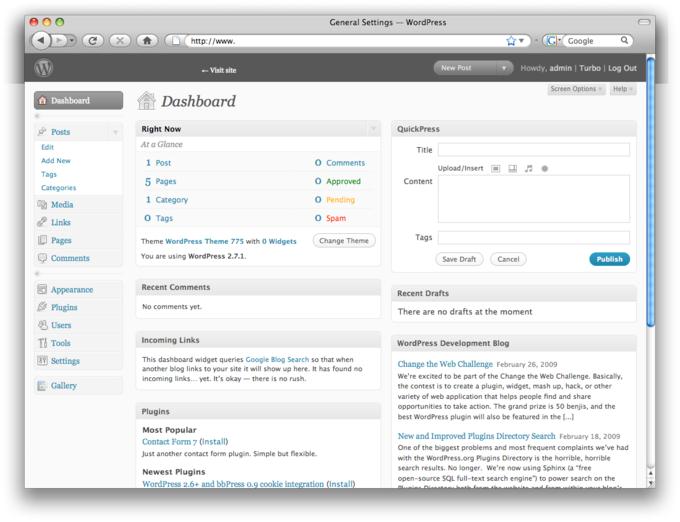Click the Visit site link

click(219, 70)
